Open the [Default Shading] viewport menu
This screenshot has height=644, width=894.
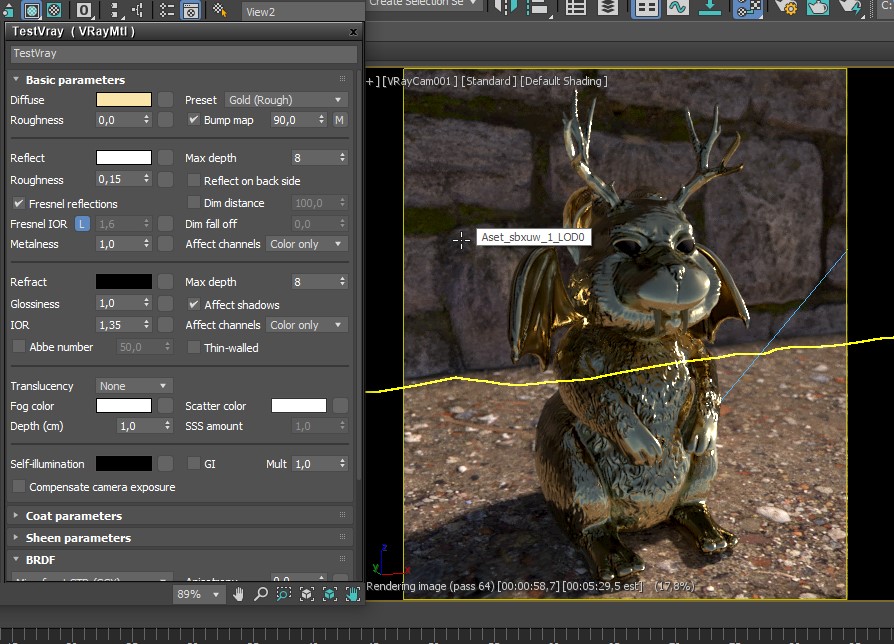(x=564, y=81)
